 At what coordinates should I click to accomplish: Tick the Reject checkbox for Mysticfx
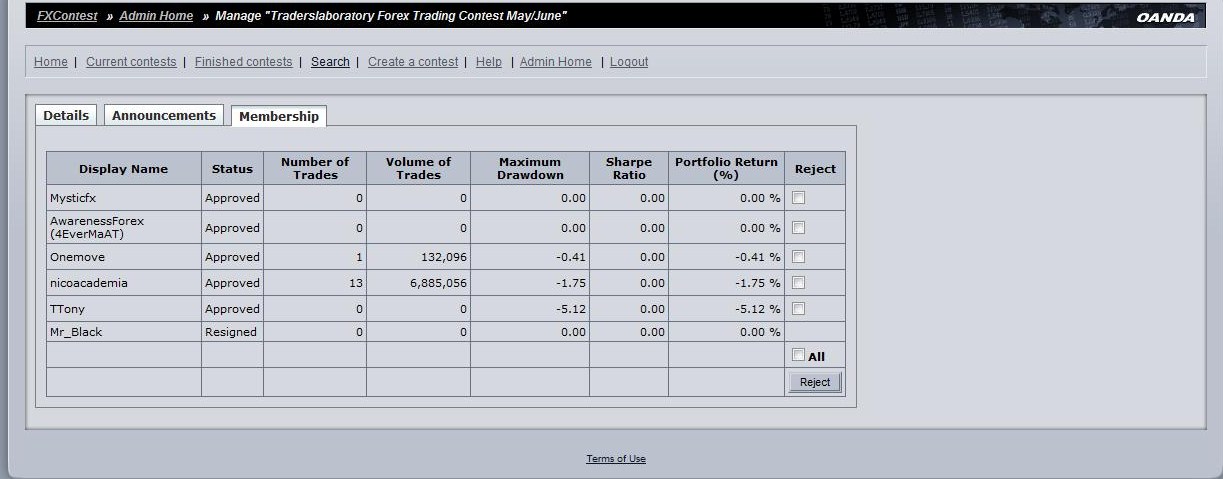point(798,198)
